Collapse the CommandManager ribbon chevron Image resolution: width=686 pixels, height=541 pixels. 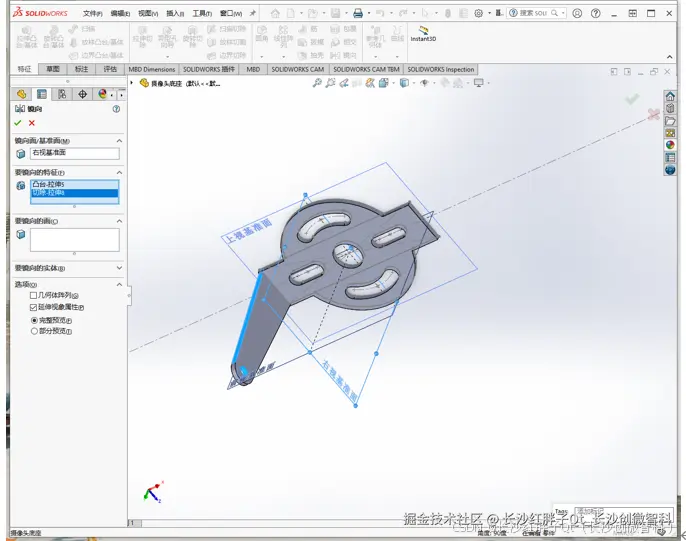click(669, 57)
